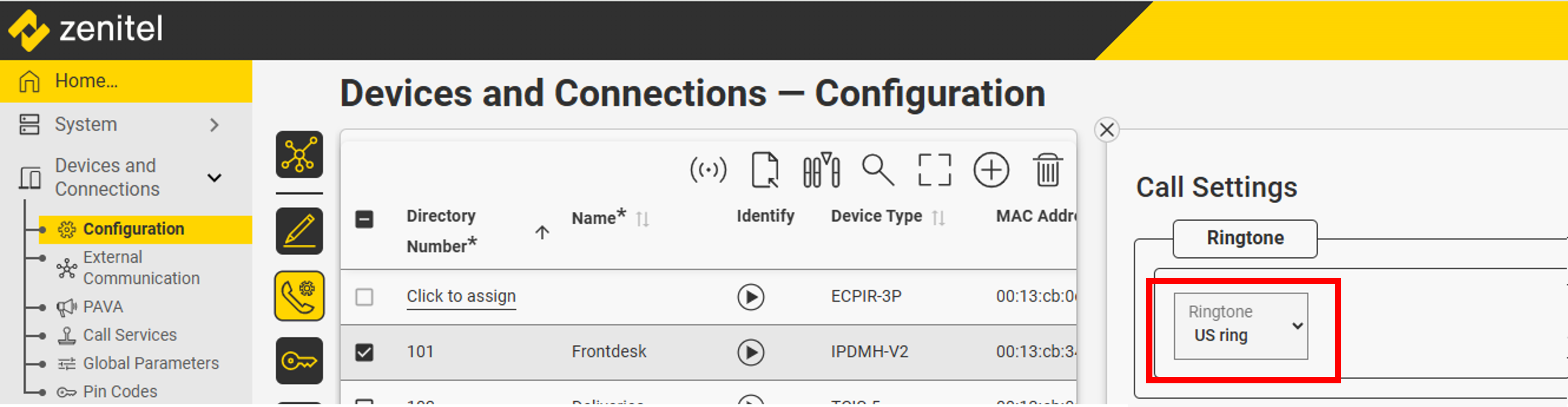Viewport: 1568px width, 407px height.
Task: Click the column filter sliders icon
Action: (821, 170)
